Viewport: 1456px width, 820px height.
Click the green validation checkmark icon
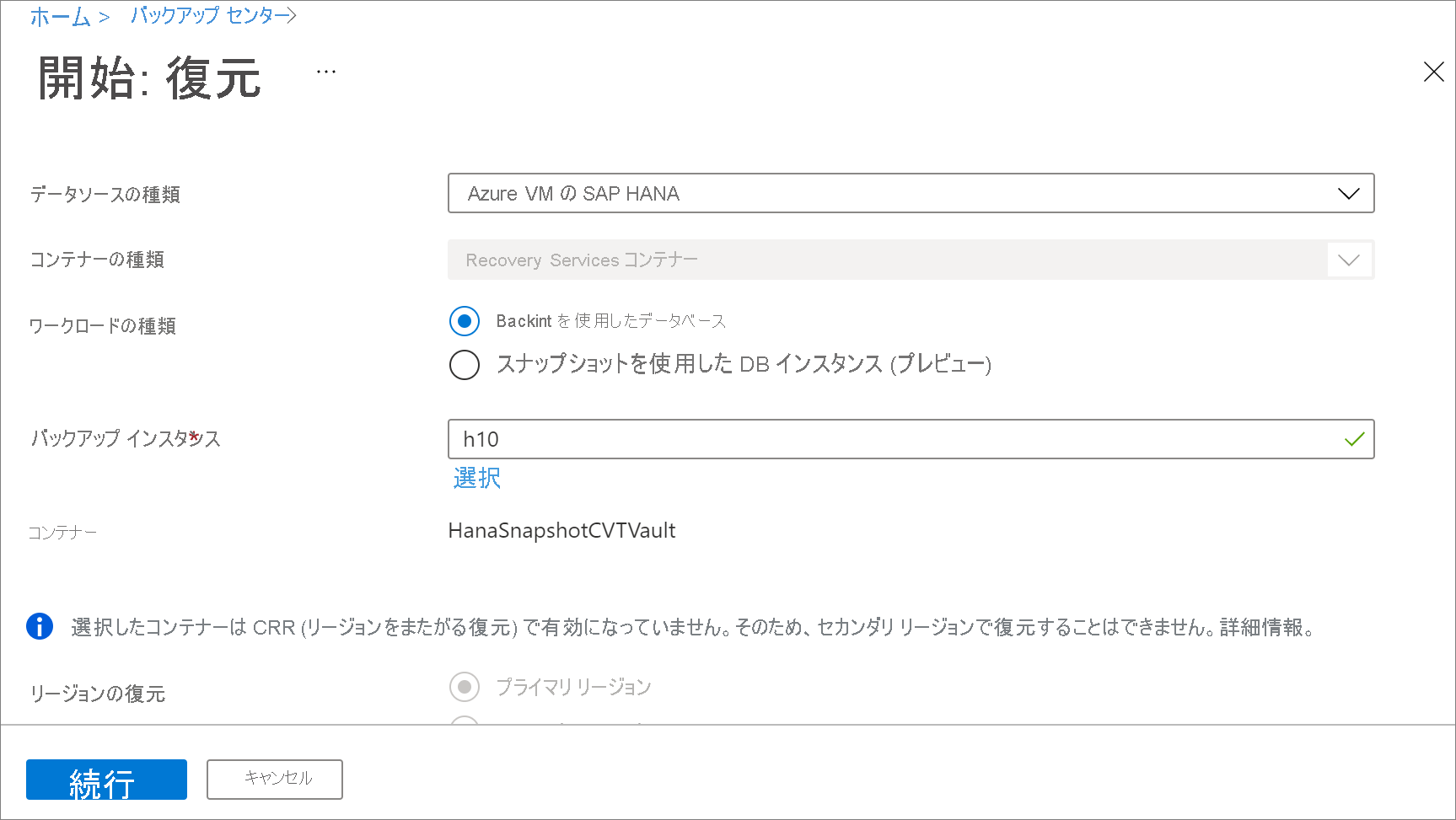pyautogui.click(x=1354, y=439)
